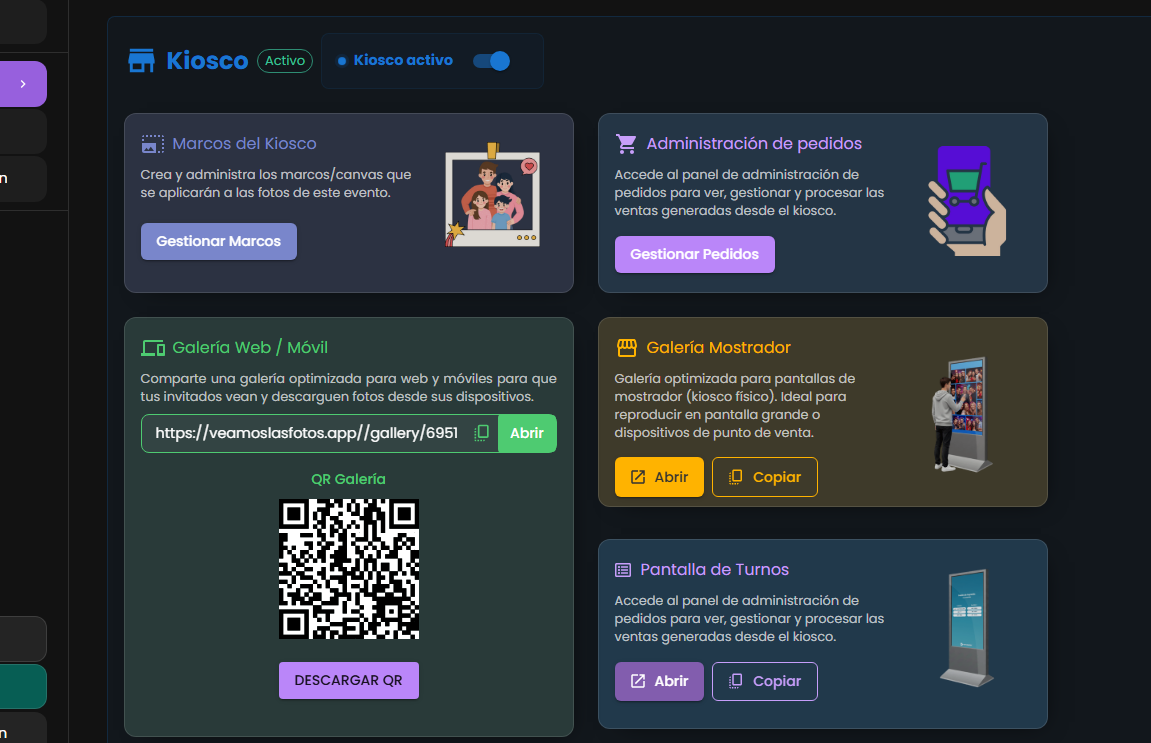Click the Galería Web / Móvil devices icon
This screenshot has height=743, width=1151.
pos(153,348)
